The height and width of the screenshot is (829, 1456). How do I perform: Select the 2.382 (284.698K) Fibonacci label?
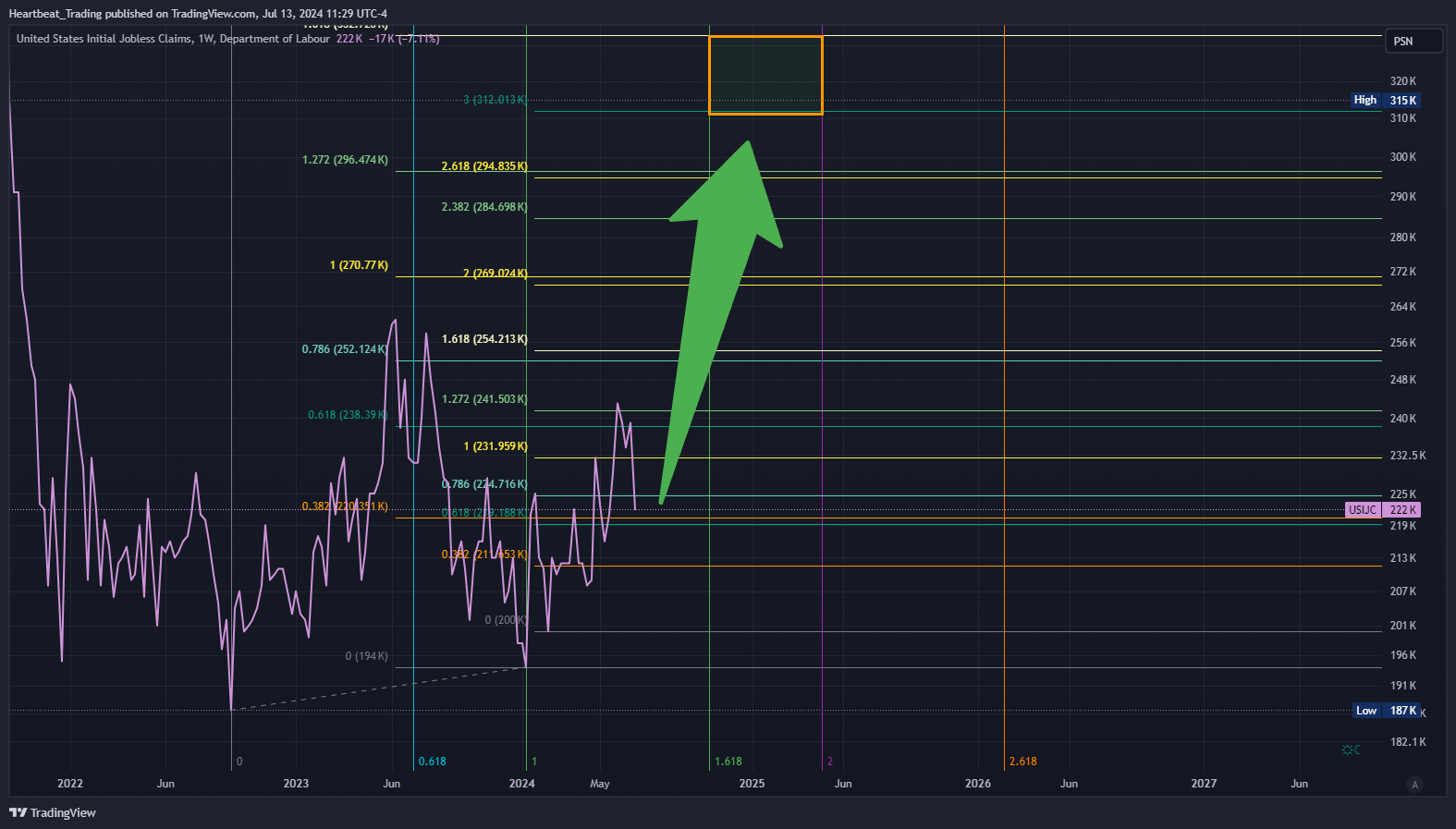484,207
